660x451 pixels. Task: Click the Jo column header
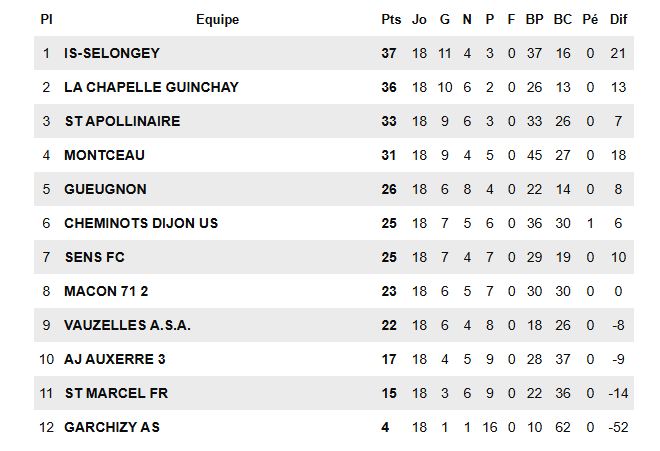point(419,19)
